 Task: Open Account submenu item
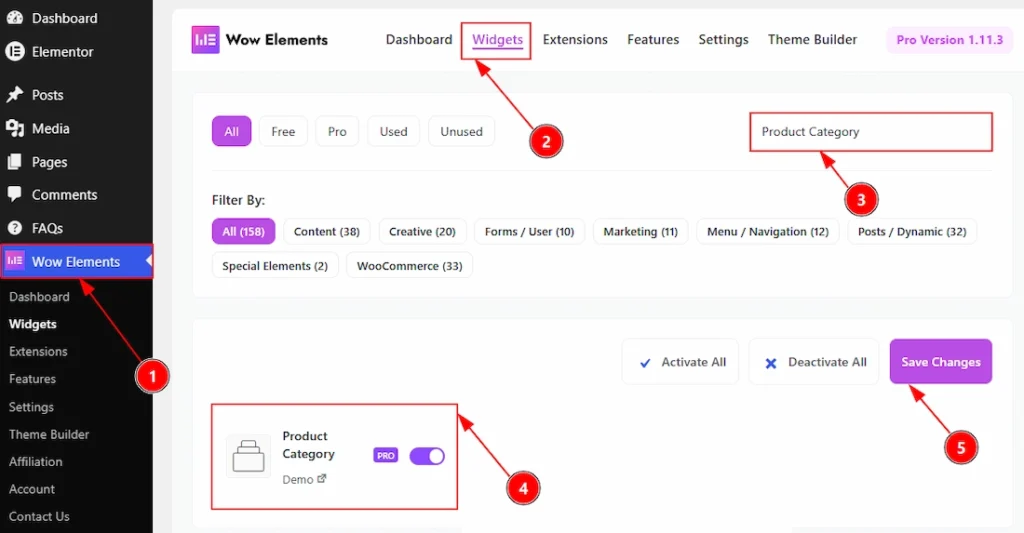tap(32, 489)
